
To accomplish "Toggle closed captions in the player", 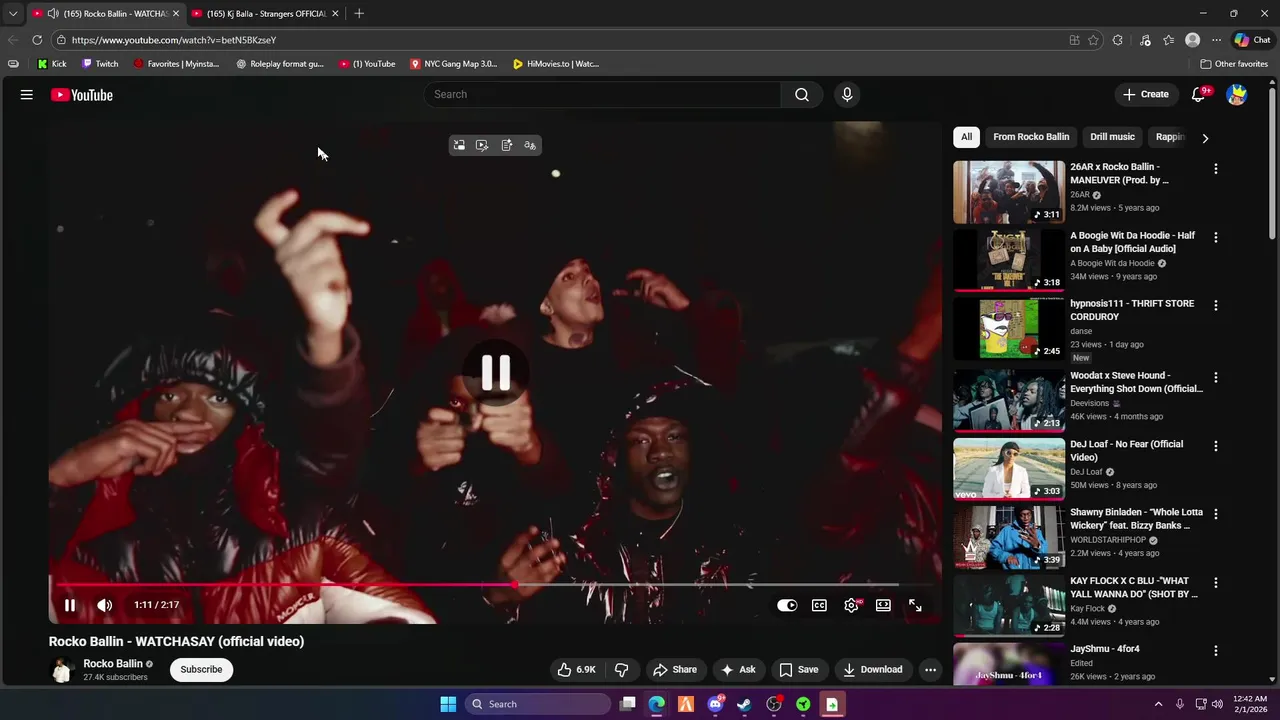I will click(819, 605).
